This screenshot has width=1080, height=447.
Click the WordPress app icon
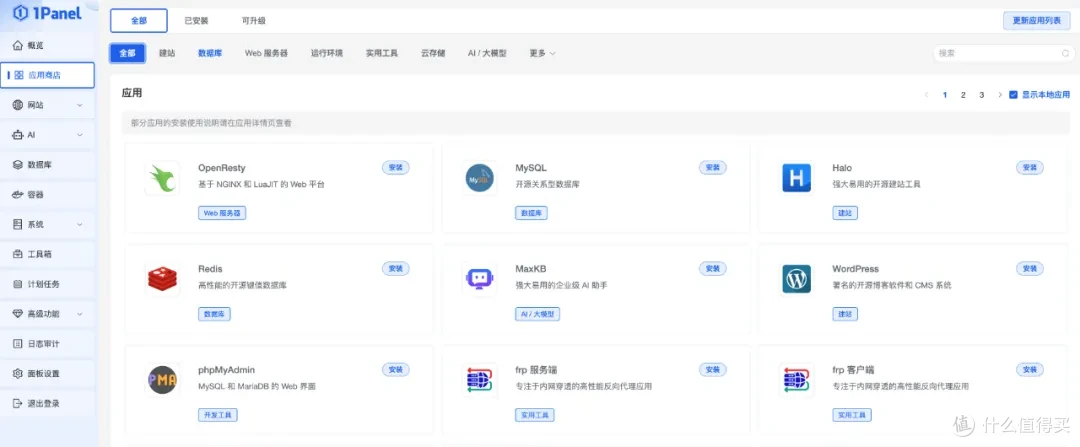pos(797,279)
